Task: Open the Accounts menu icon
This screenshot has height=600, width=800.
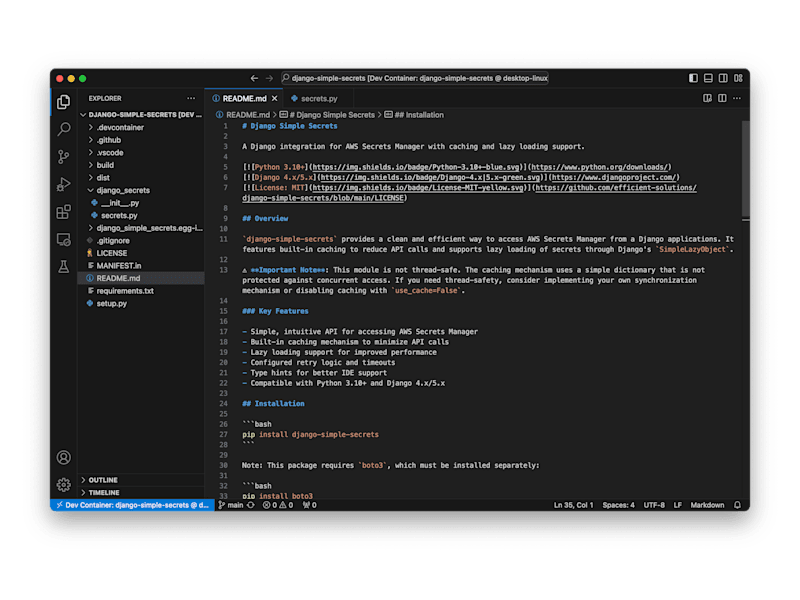Action: 64,458
